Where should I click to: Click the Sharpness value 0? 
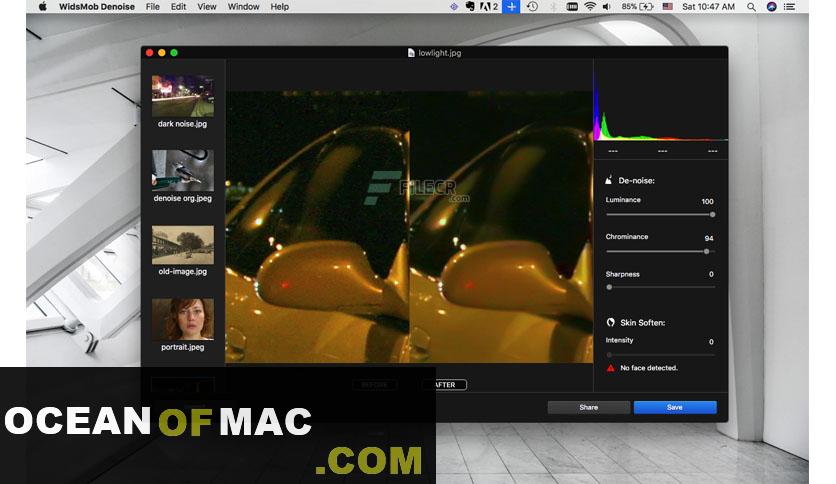(x=711, y=274)
